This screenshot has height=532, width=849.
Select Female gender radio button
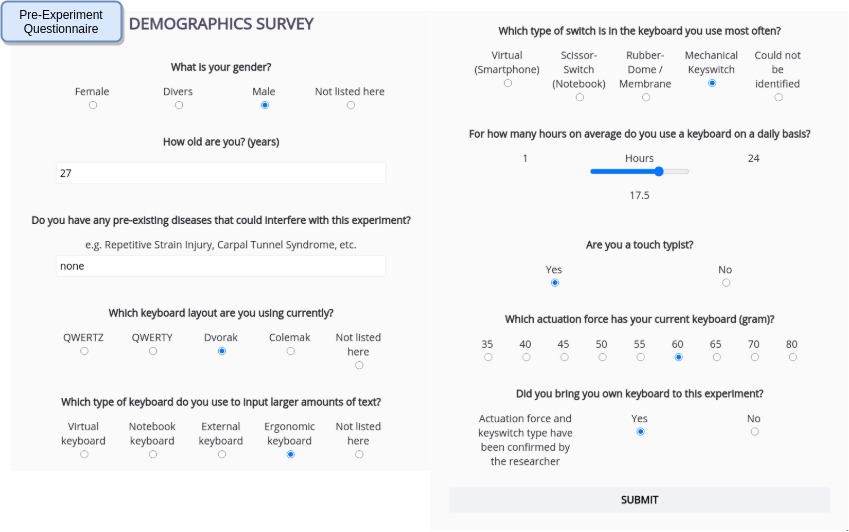[93, 105]
